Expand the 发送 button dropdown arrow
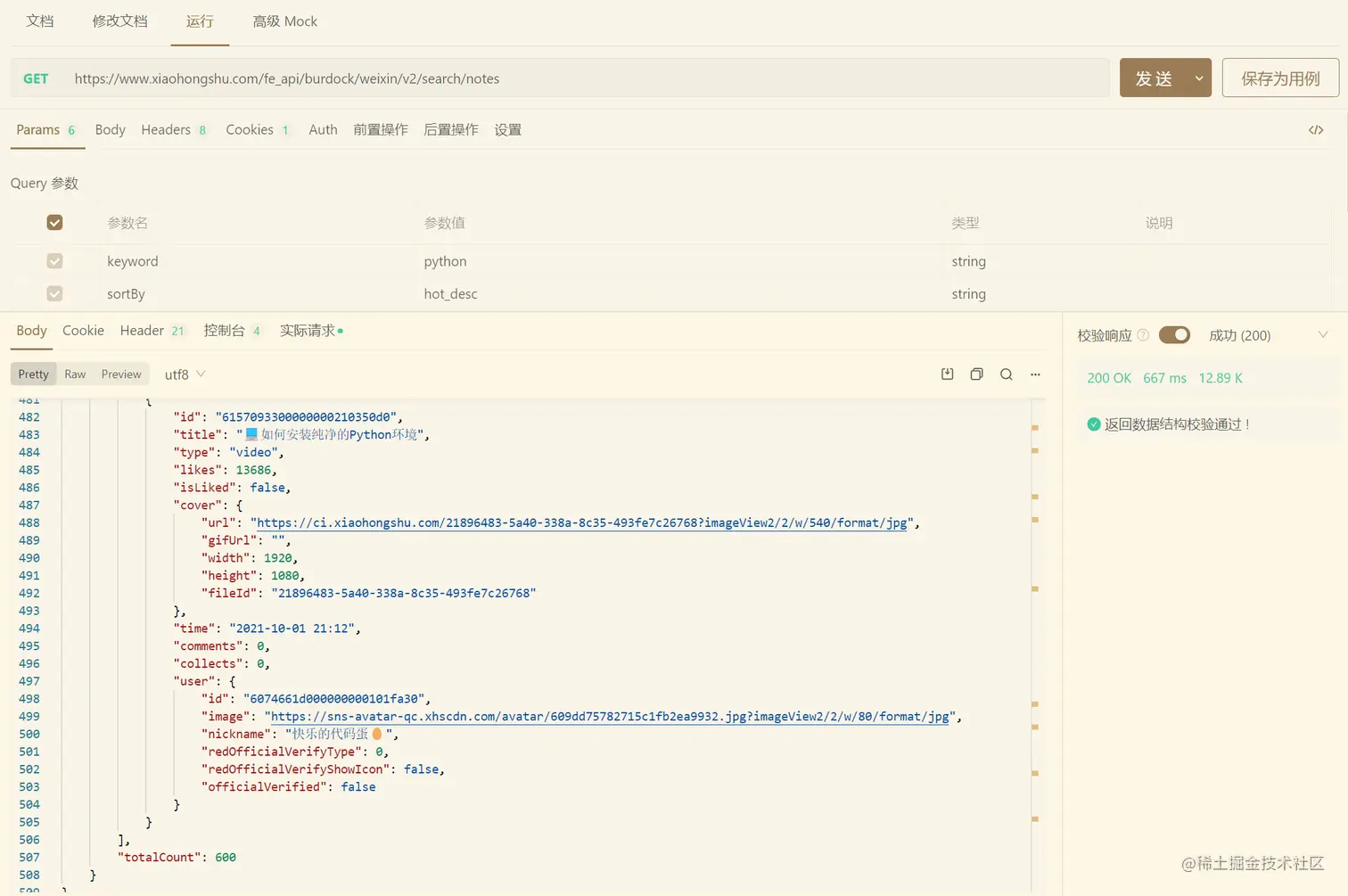 point(1199,78)
